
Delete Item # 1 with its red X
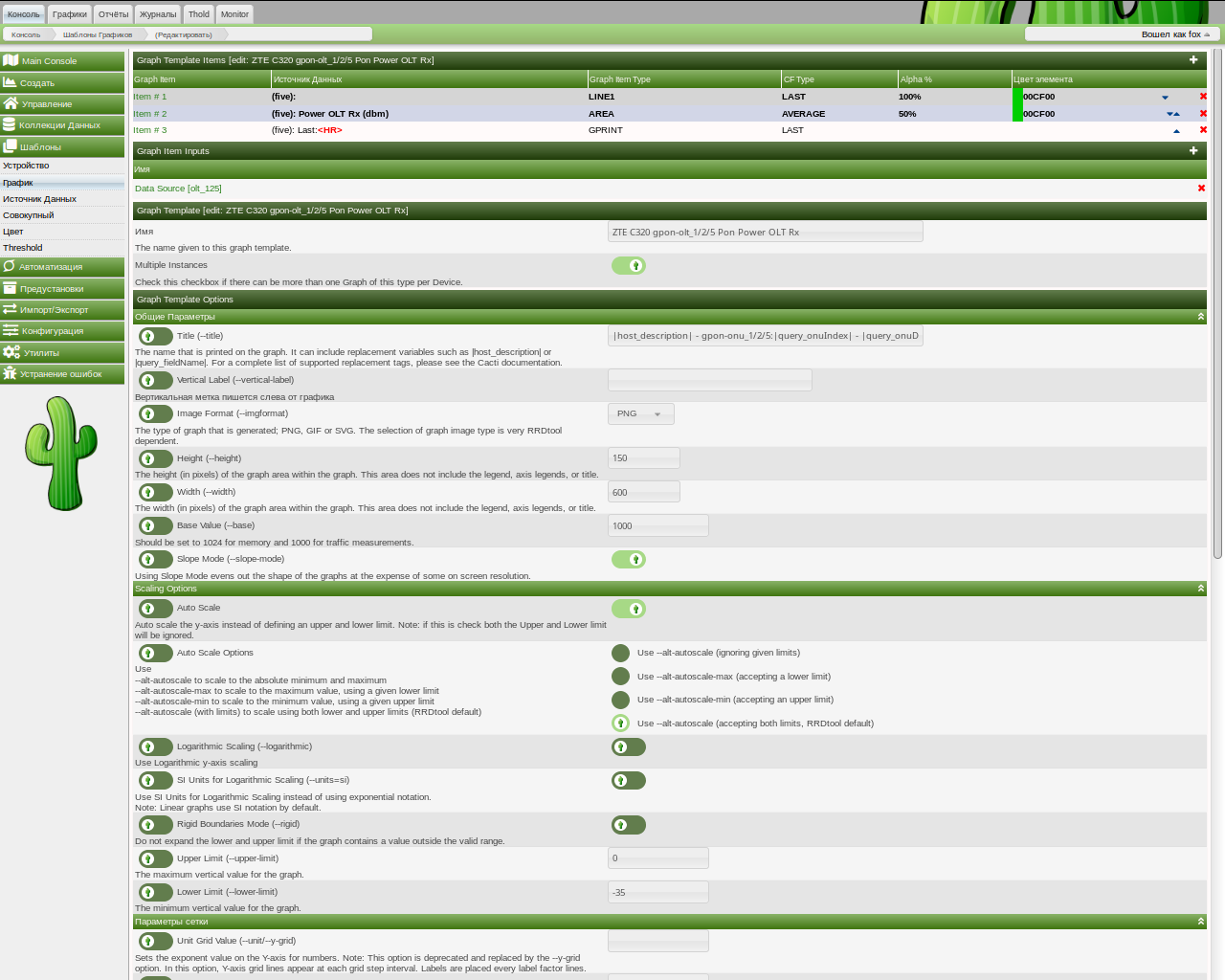pos(1203,97)
